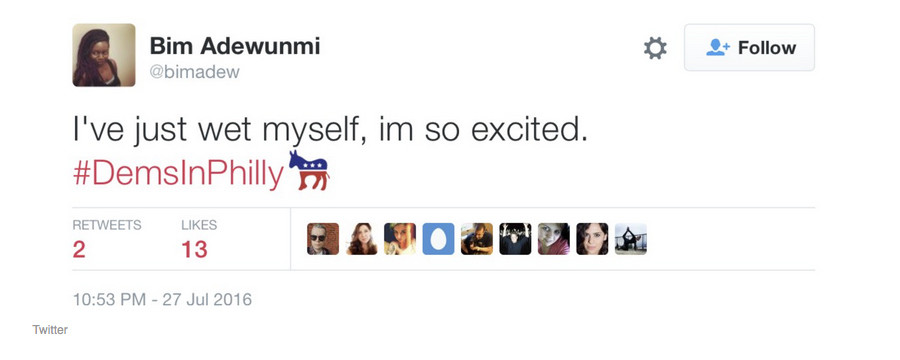Image resolution: width=900 pixels, height=360 pixels.
Task: Open the Bim Adewunmi display name
Action: pyautogui.click(x=235, y=46)
